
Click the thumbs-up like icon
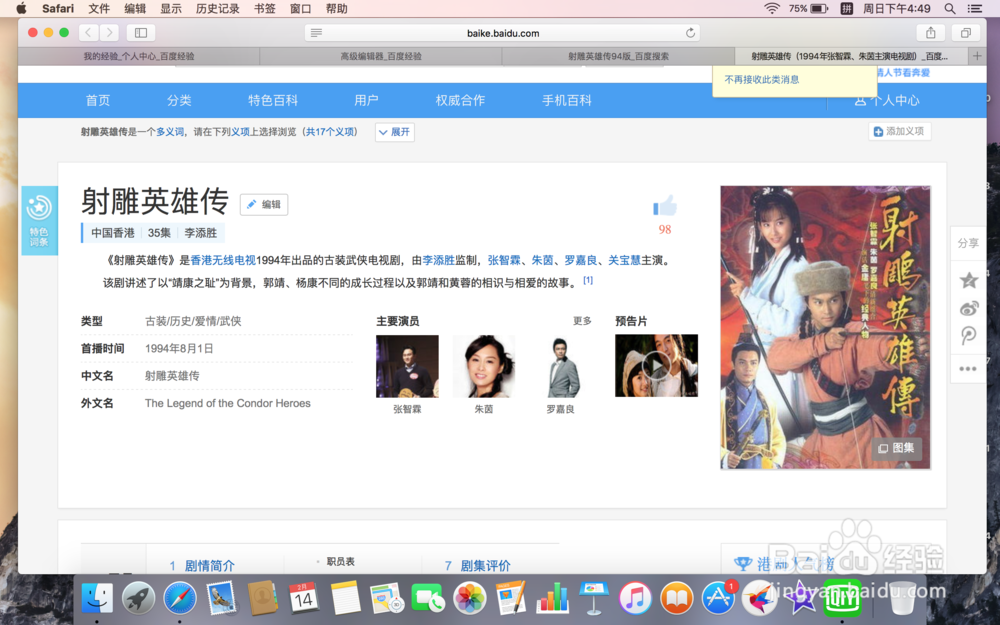click(x=665, y=206)
